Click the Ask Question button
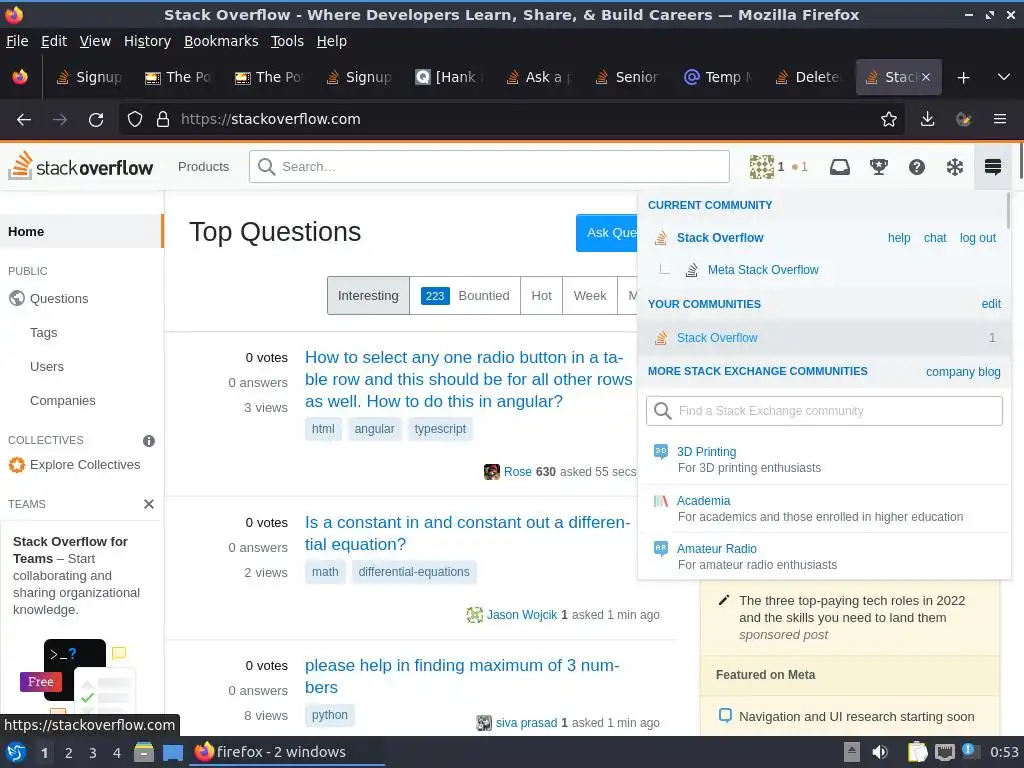Screen dimensions: 1024x768 point(607,232)
